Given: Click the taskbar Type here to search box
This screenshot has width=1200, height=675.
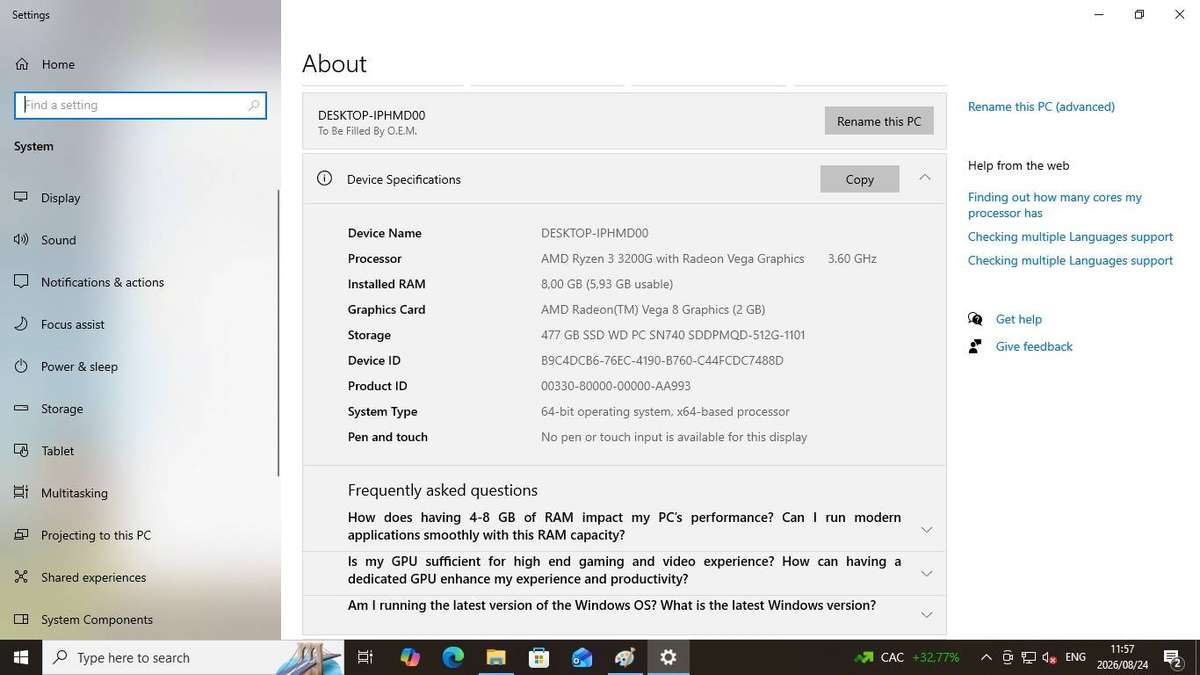Looking at the screenshot, I should coord(195,657).
